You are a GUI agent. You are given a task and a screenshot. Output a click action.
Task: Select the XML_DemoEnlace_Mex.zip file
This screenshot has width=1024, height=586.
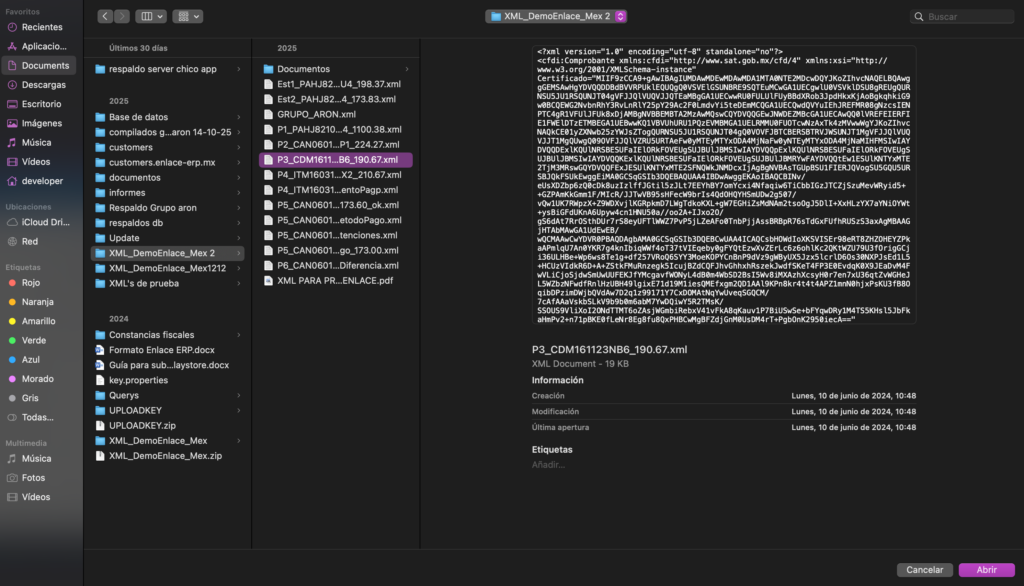(x=168, y=456)
